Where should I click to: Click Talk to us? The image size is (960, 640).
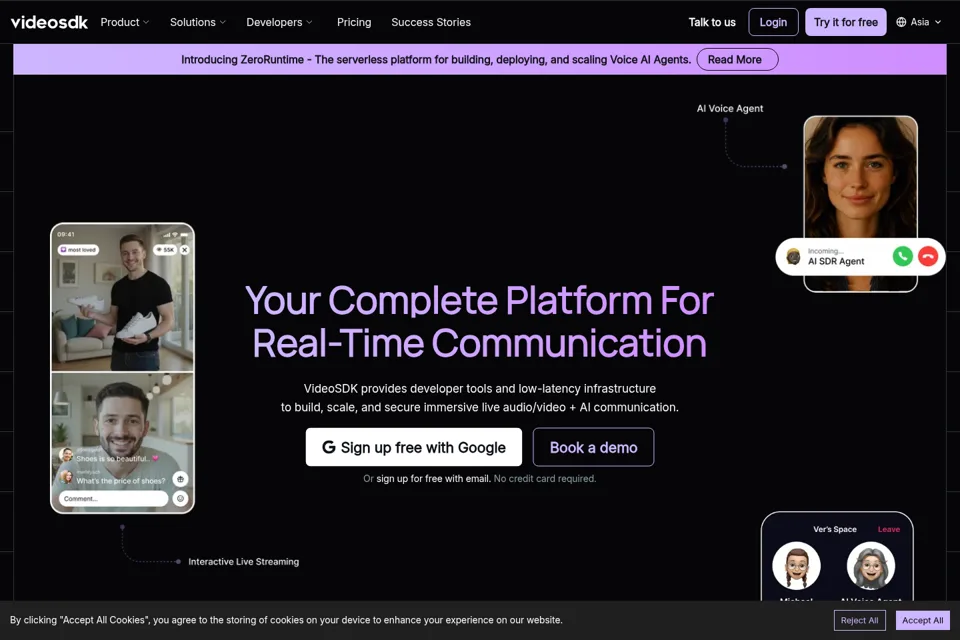point(712,22)
